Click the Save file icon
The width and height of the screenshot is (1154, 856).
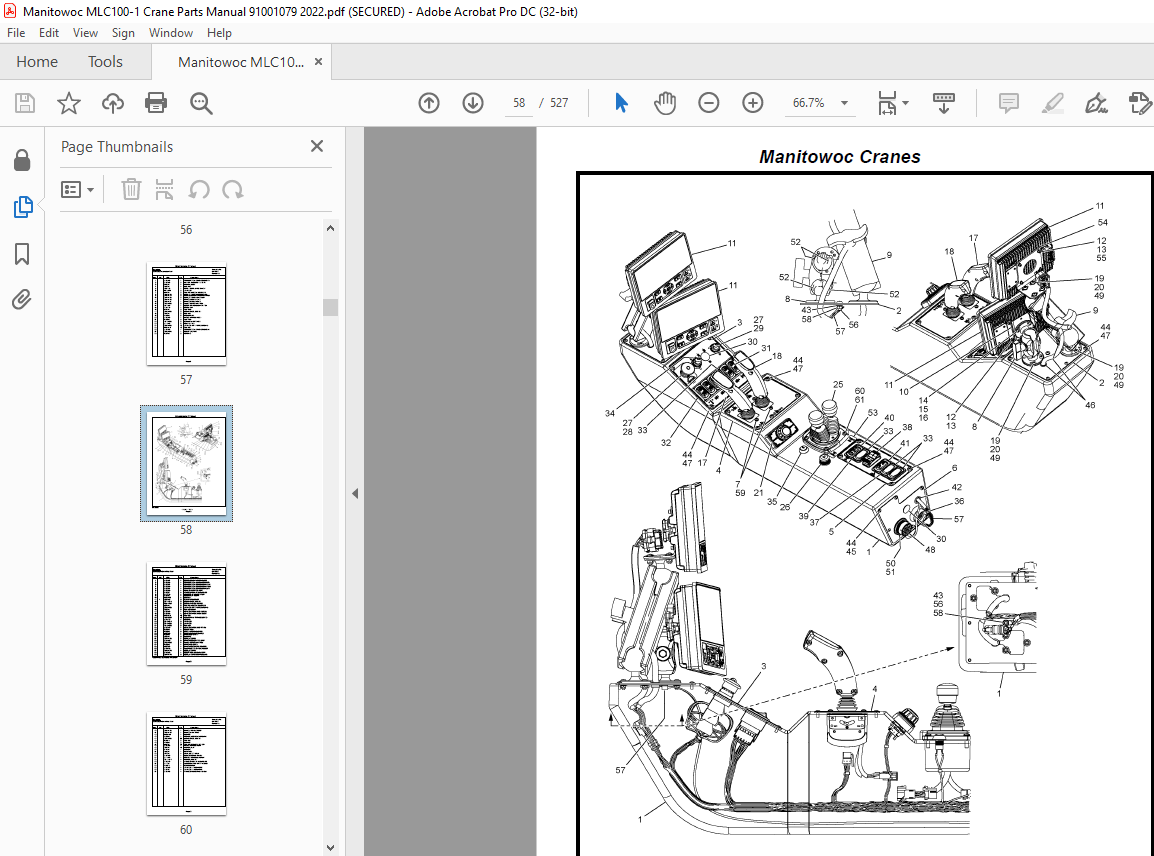coord(25,103)
